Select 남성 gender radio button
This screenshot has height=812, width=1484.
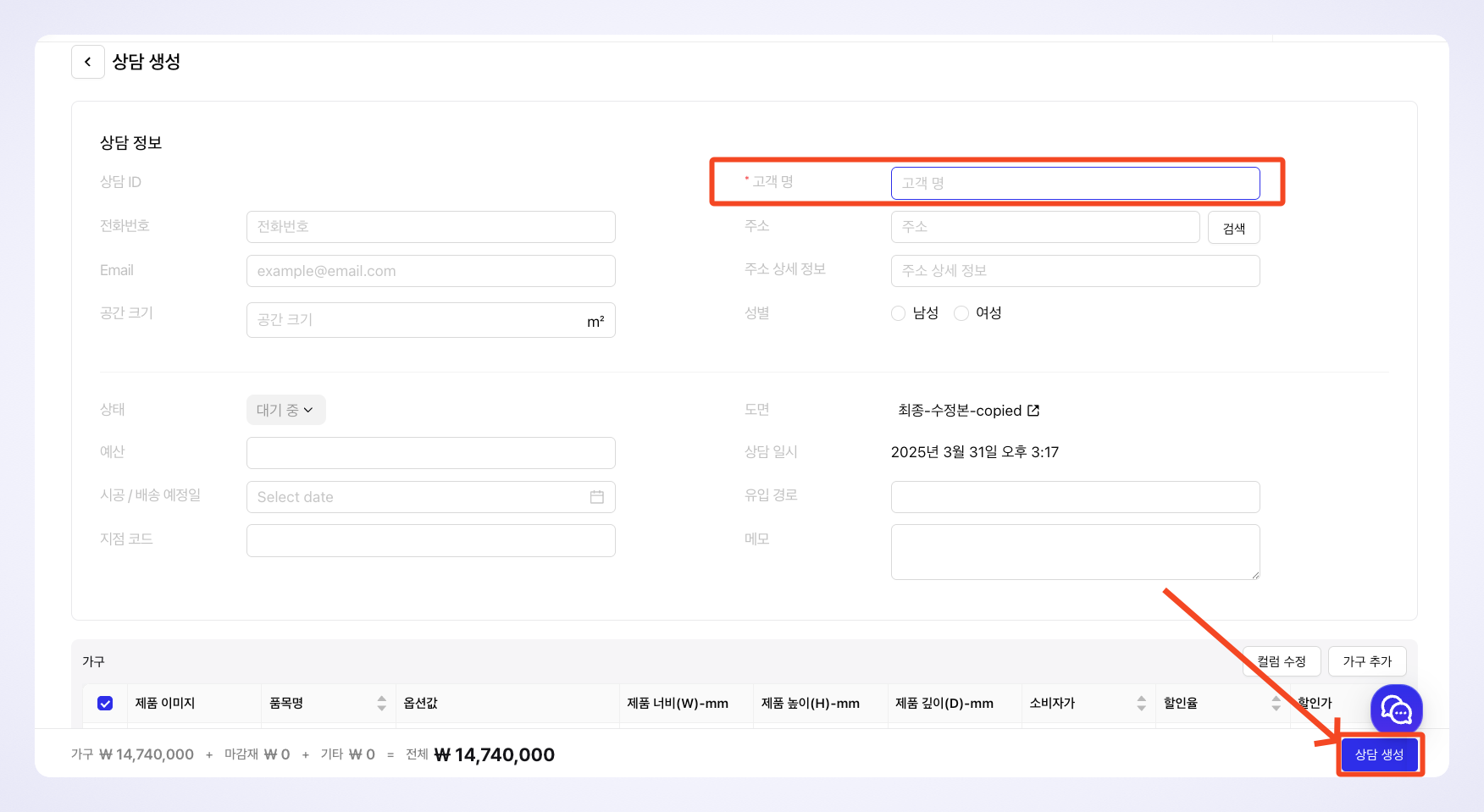tap(899, 313)
